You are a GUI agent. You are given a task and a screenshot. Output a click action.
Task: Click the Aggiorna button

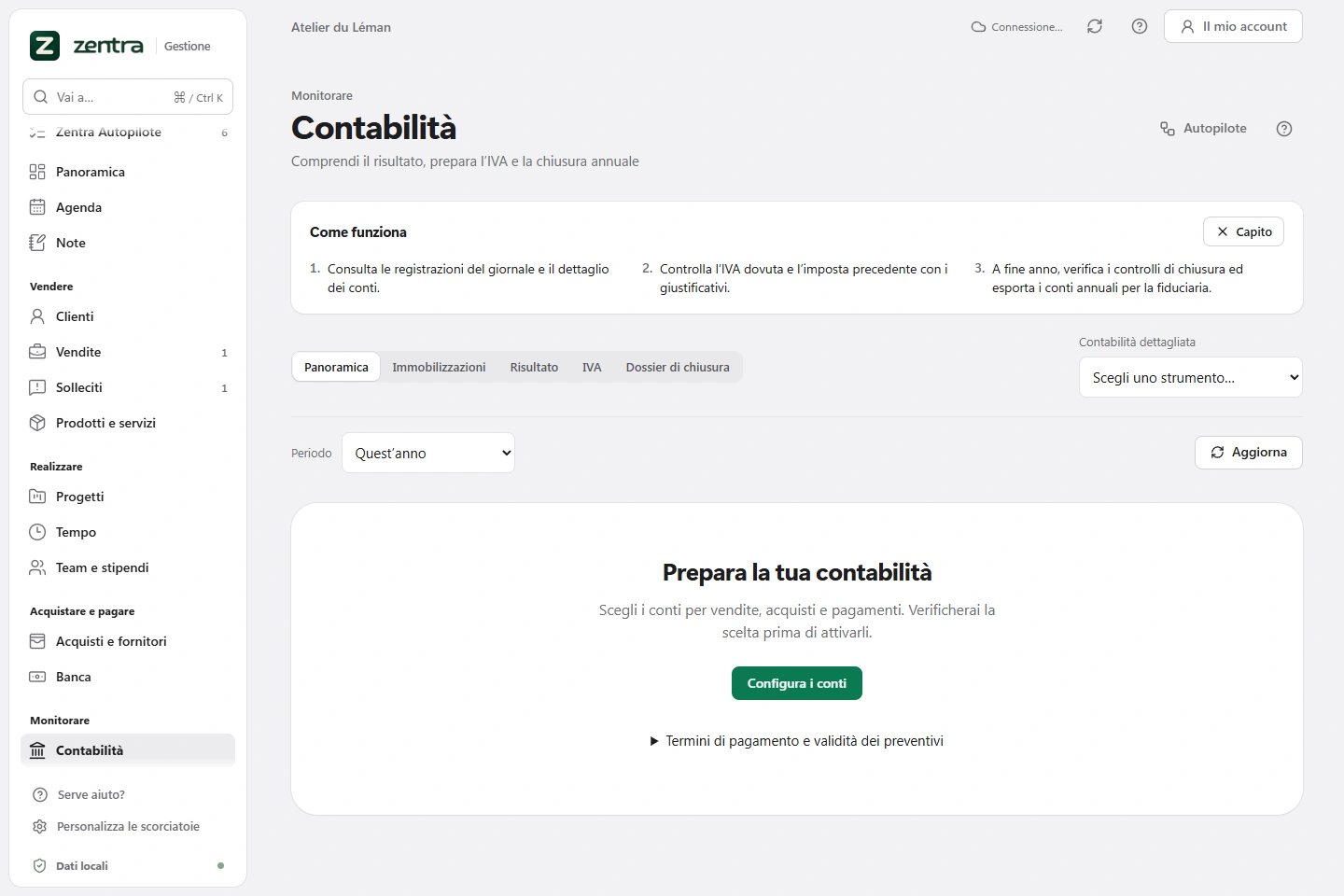pos(1249,453)
